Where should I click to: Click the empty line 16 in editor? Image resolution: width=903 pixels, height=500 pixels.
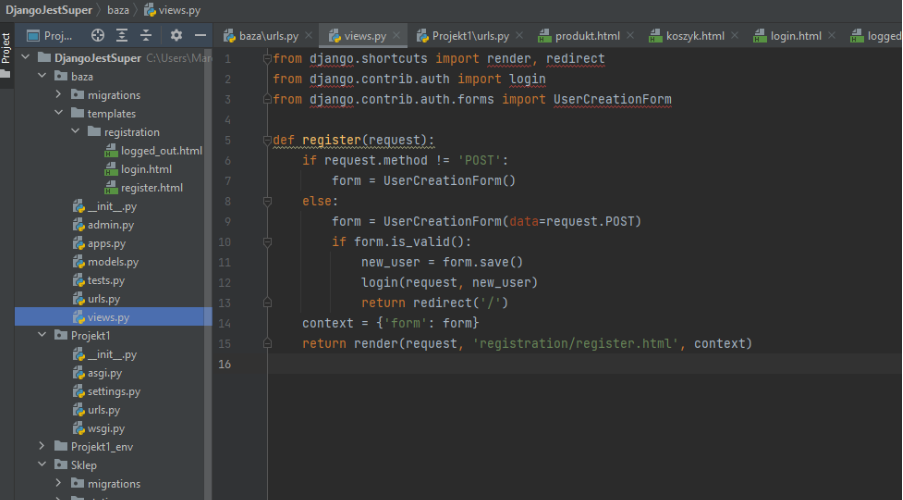coord(500,364)
